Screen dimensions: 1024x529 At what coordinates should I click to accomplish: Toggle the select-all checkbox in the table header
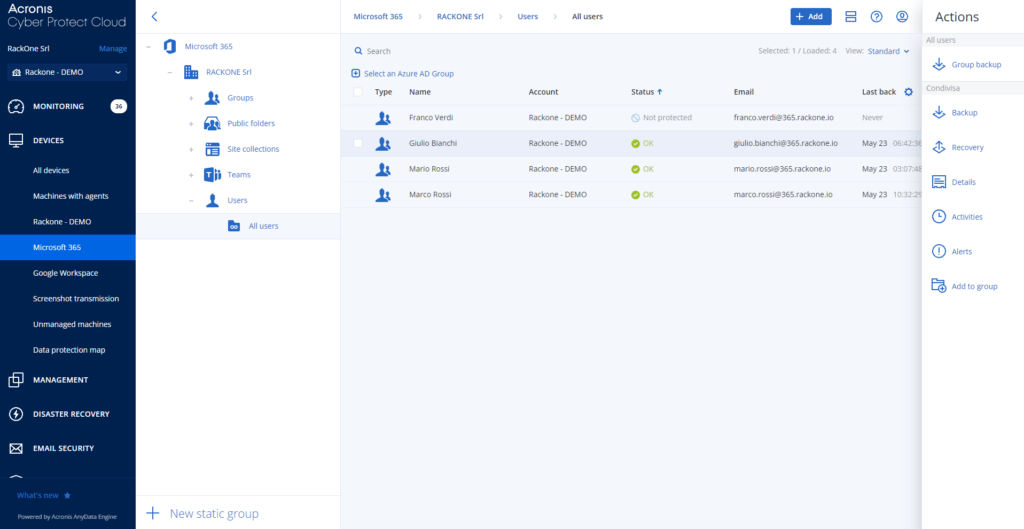coord(357,92)
